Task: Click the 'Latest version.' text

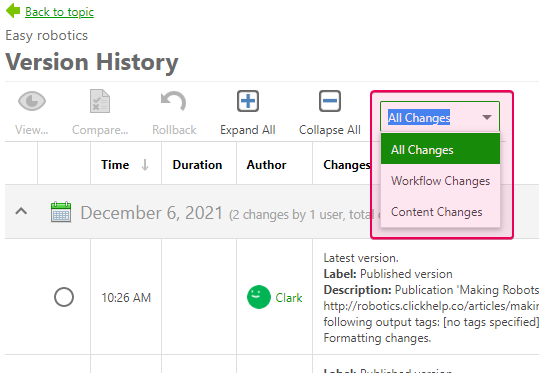Action: click(361, 258)
